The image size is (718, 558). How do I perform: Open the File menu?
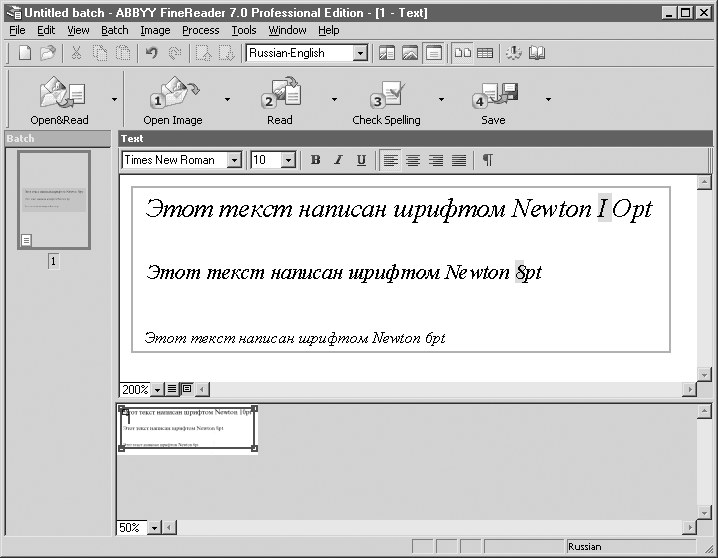[17, 30]
